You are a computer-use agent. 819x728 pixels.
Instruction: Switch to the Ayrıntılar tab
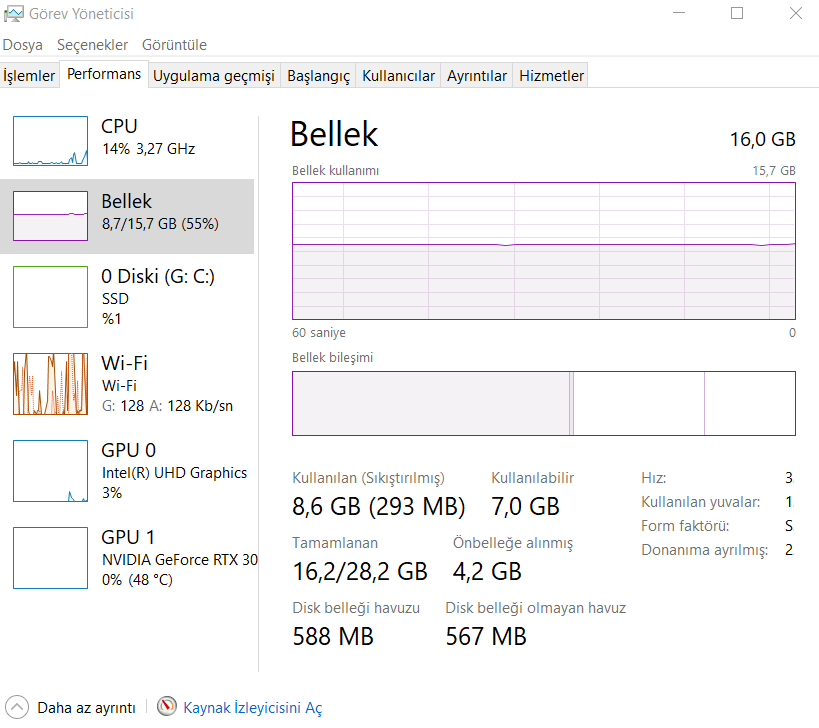477,76
